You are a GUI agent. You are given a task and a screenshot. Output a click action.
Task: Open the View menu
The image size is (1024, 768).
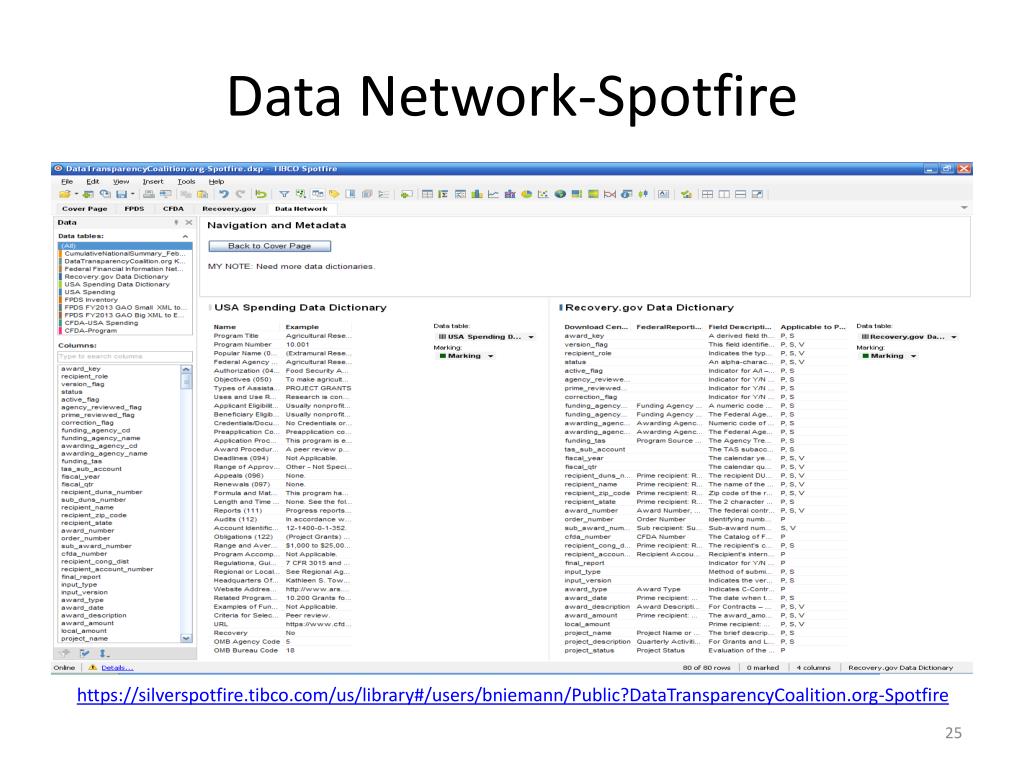tap(121, 182)
